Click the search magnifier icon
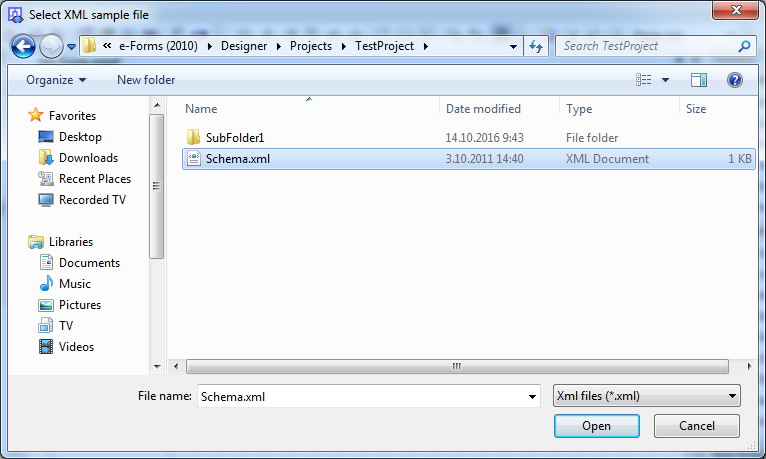The width and height of the screenshot is (766, 459). point(744,46)
